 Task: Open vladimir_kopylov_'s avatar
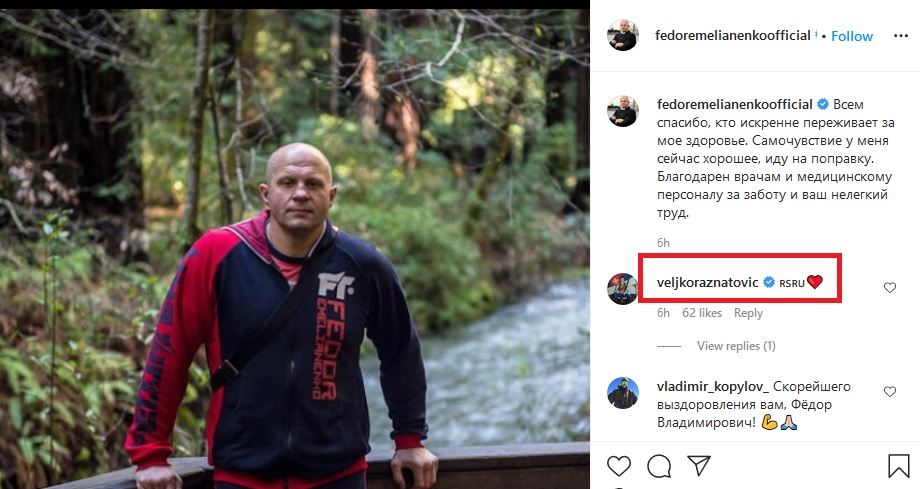point(623,392)
